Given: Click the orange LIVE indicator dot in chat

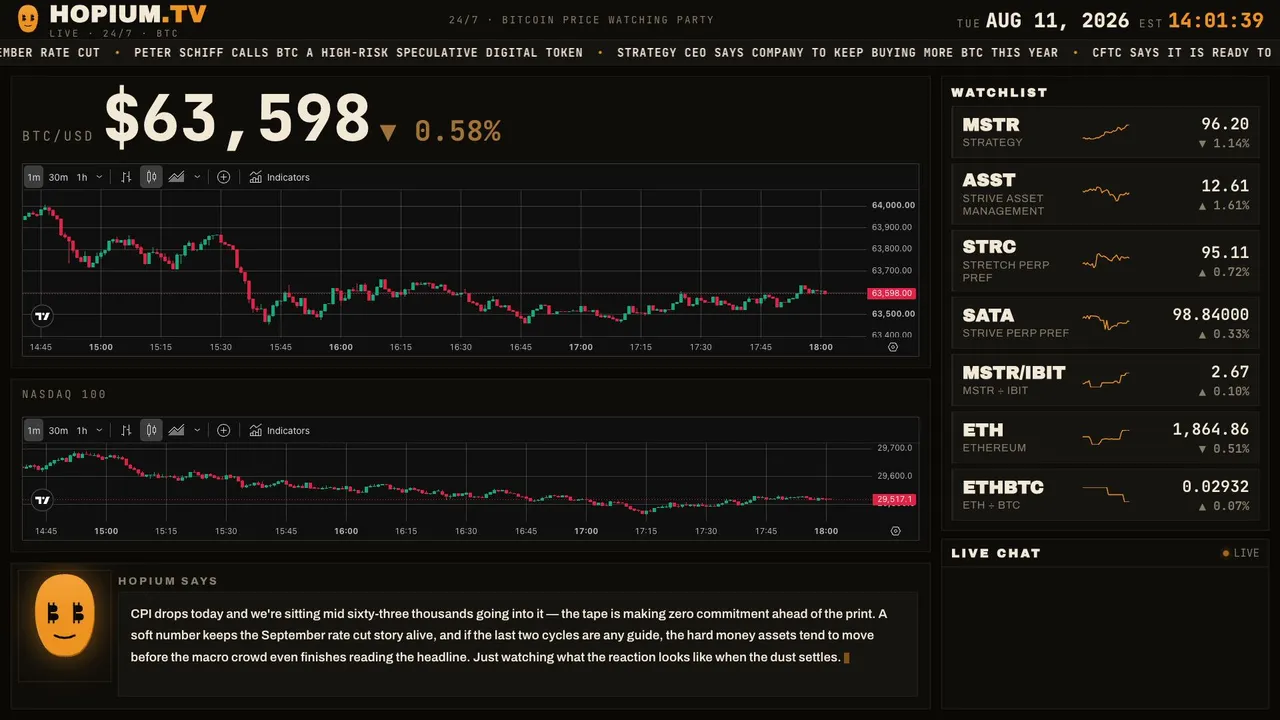Looking at the screenshot, I should [x=1226, y=553].
